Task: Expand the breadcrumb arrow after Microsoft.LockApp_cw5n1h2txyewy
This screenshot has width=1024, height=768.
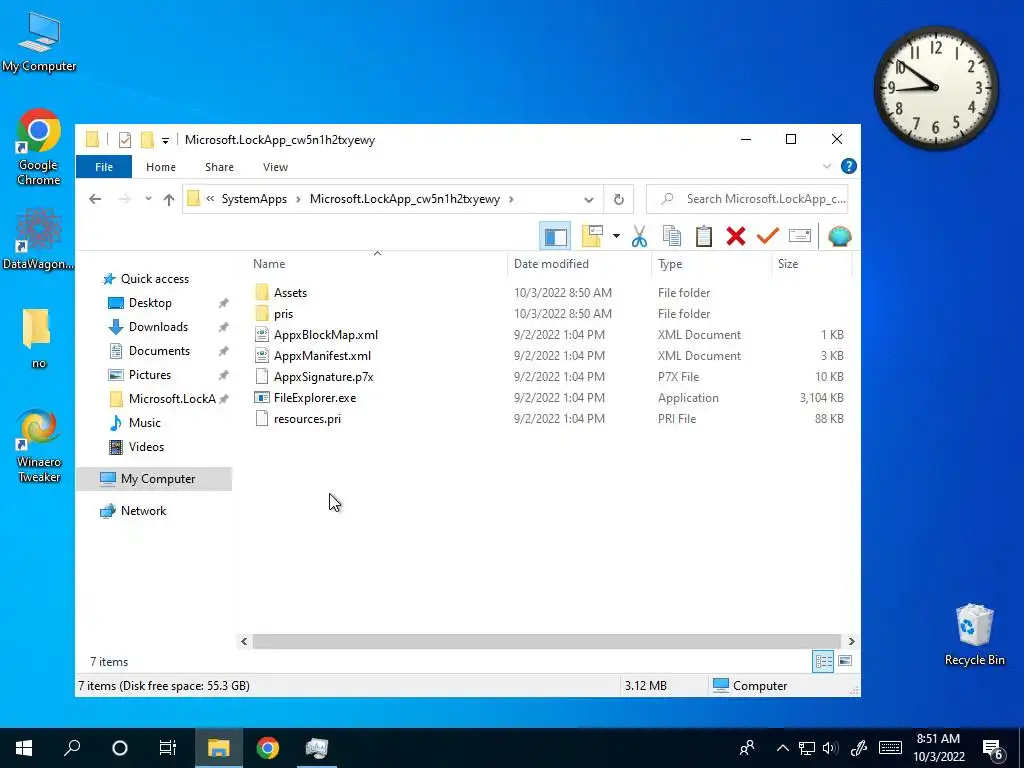Action: tap(511, 199)
